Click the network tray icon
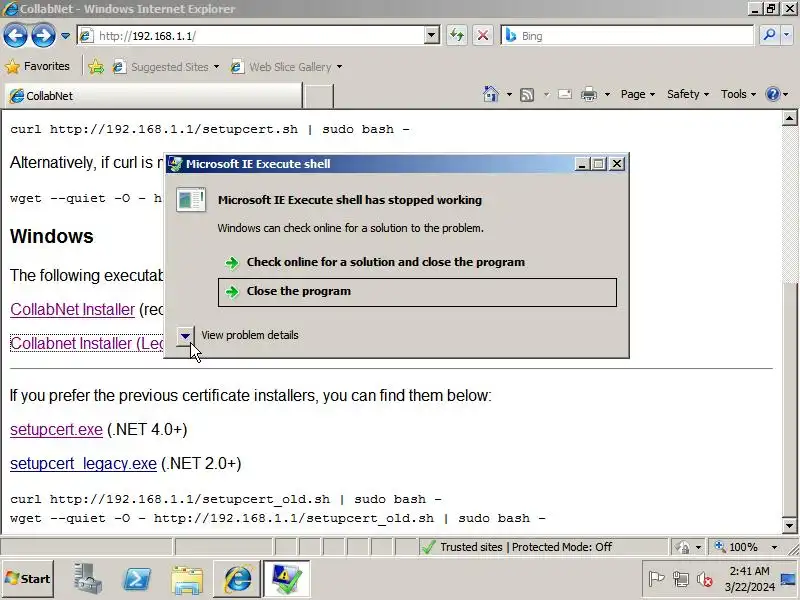 (x=681, y=580)
